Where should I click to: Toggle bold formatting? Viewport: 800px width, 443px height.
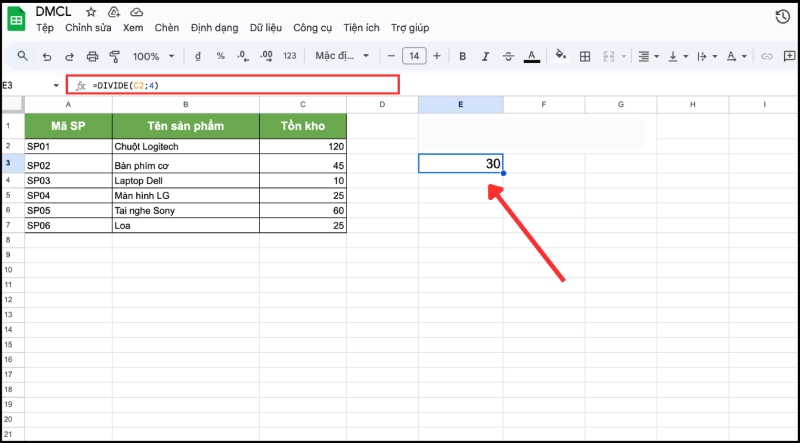[x=462, y=56]
